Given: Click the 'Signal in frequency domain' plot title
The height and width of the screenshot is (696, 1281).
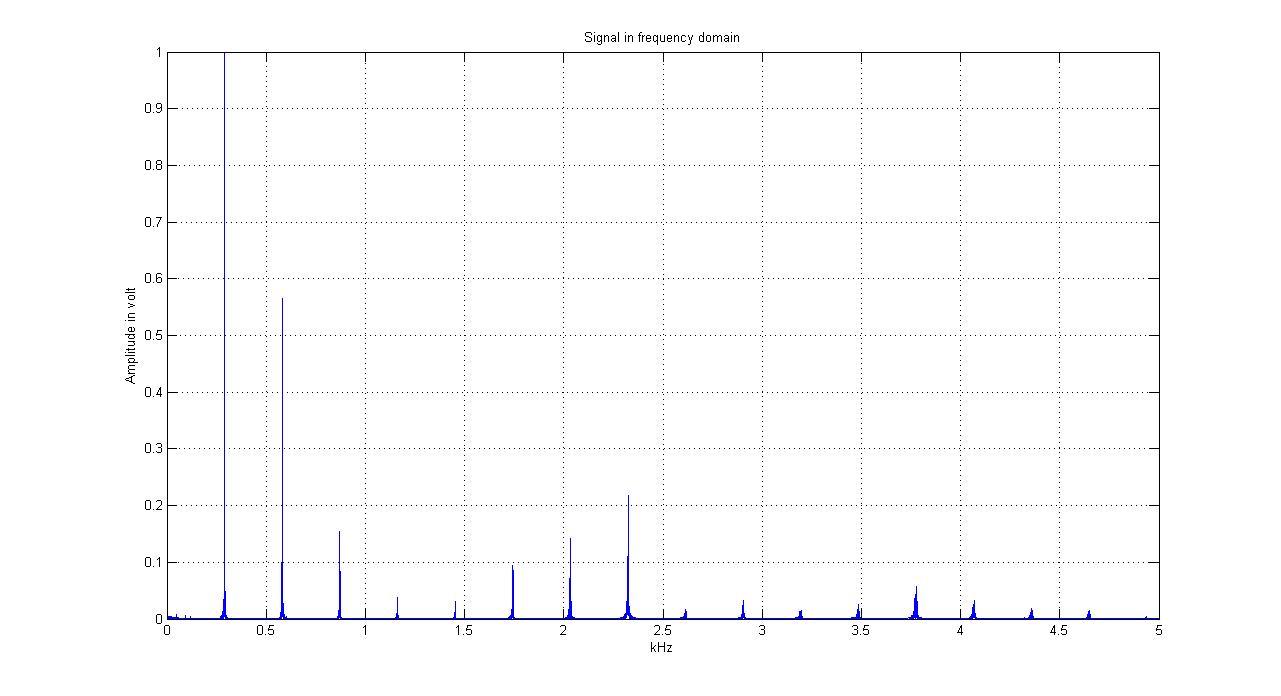Looking at the screenshot, I should 661,38.
